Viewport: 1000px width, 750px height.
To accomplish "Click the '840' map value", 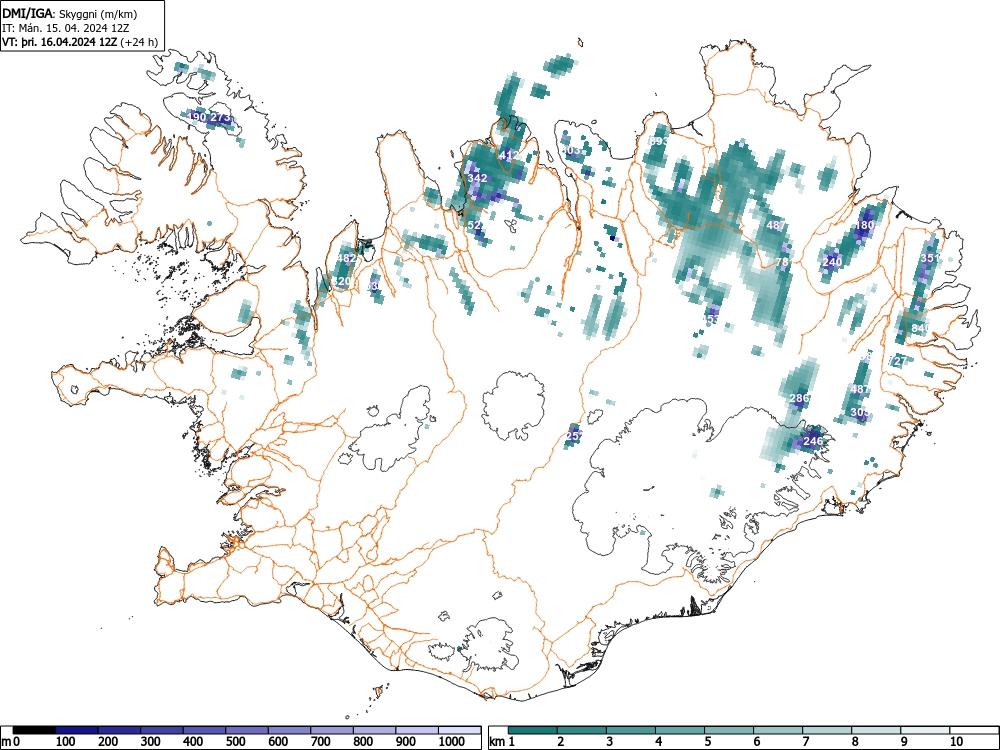I will tap(921, 328).
